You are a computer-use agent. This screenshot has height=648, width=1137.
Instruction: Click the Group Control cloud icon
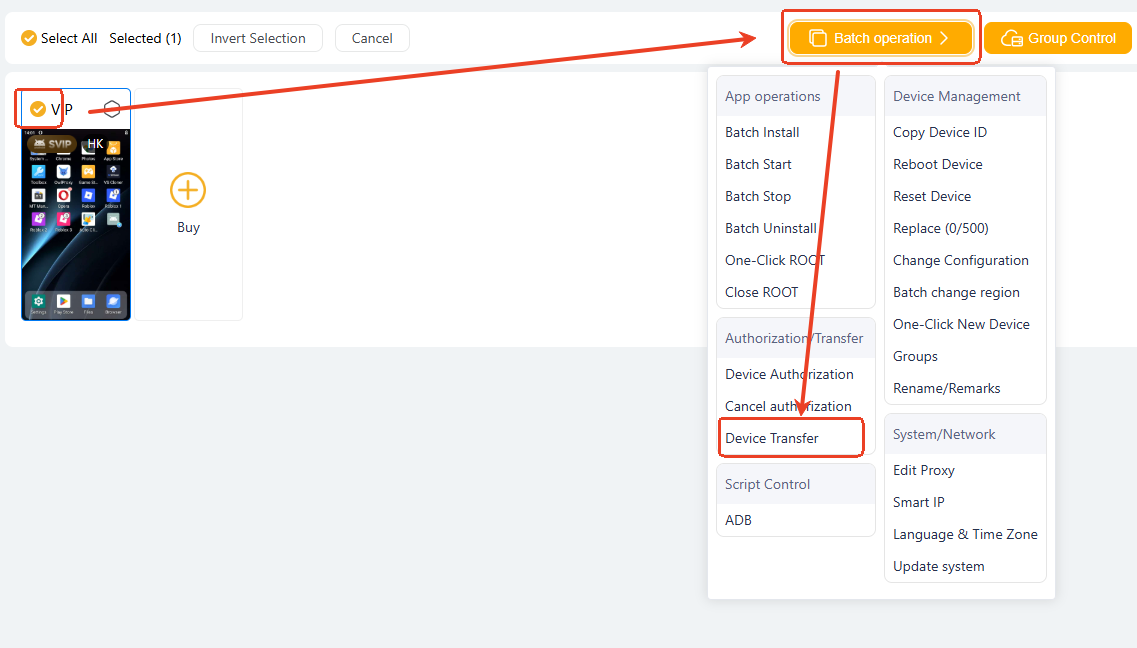pyautogui.click(x=1011, y=38)
